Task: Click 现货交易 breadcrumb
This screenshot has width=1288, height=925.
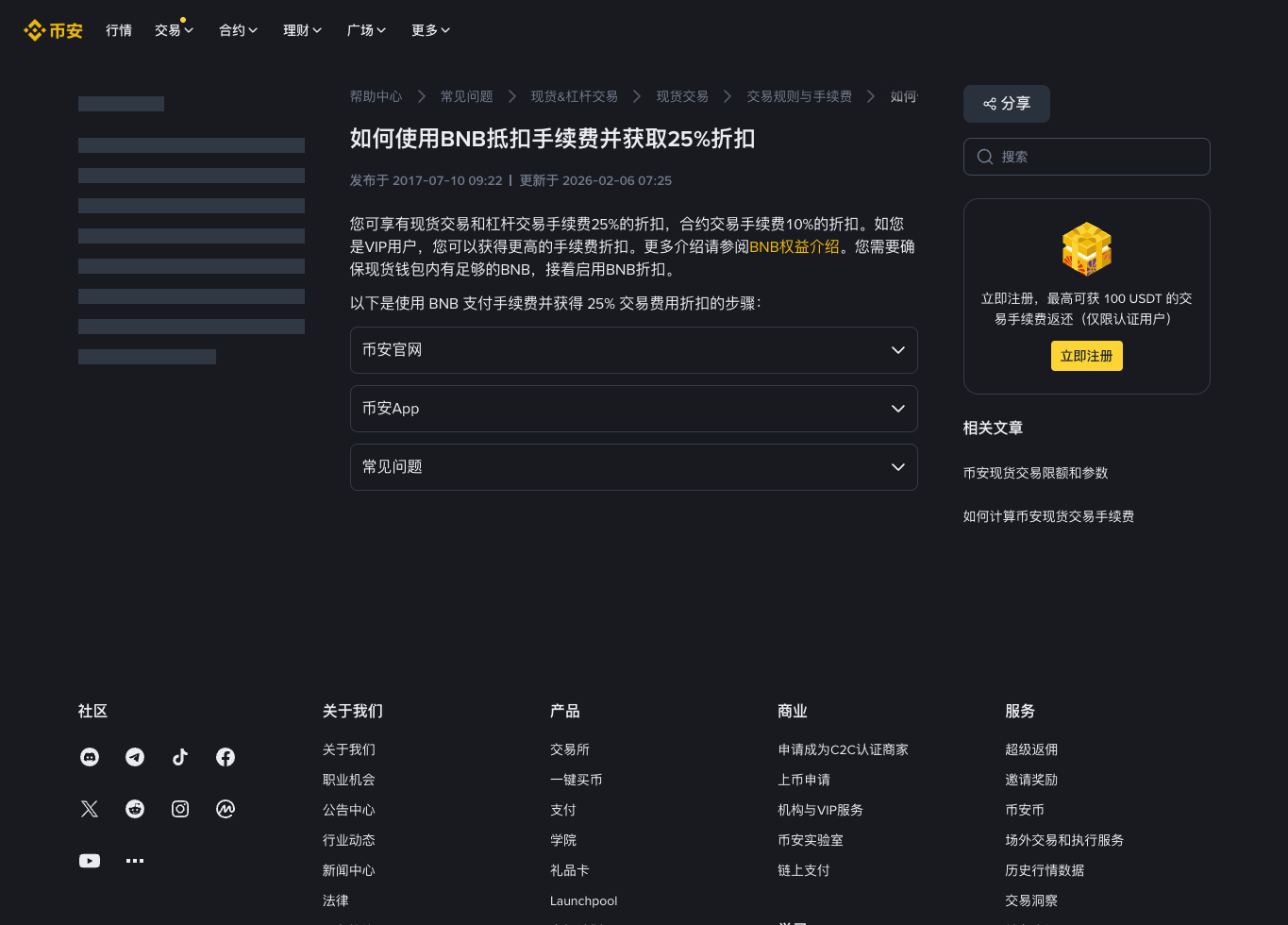Action: pyautogui.click(x=682, y=96)
